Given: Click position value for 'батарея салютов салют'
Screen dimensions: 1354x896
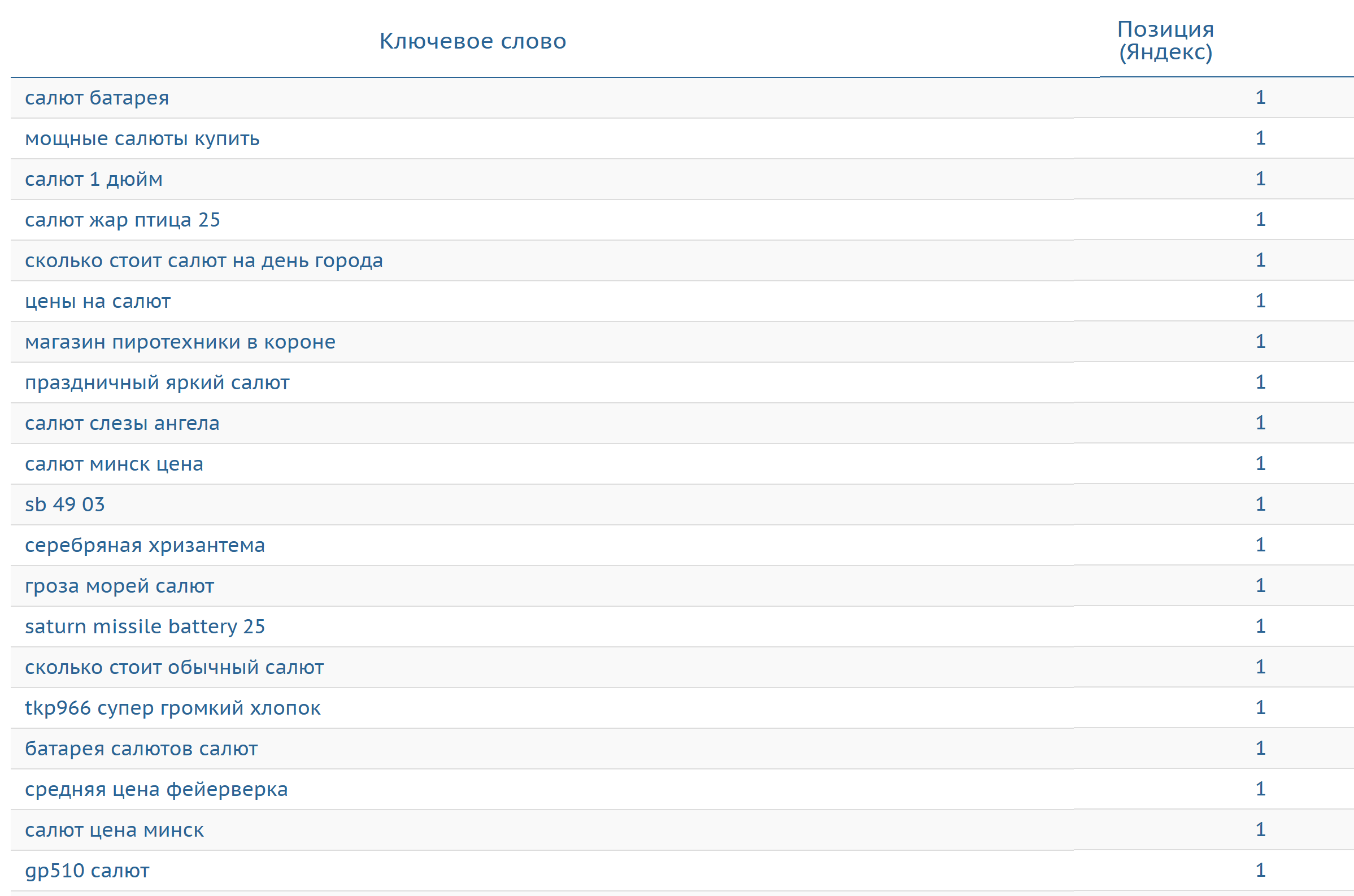Looking at the screenshot, I should 1260,748.
